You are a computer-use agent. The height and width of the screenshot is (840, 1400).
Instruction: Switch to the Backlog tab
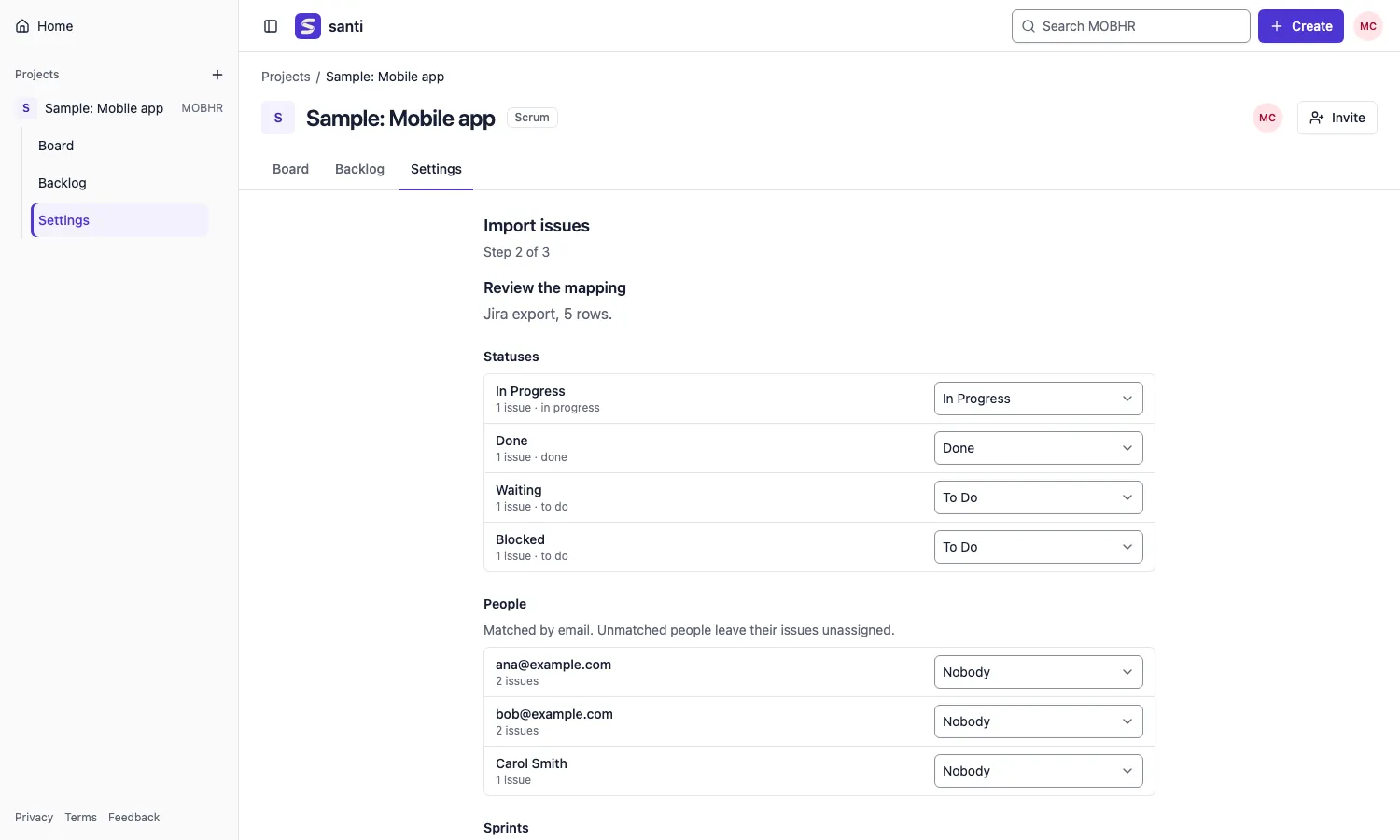(359, 169)
